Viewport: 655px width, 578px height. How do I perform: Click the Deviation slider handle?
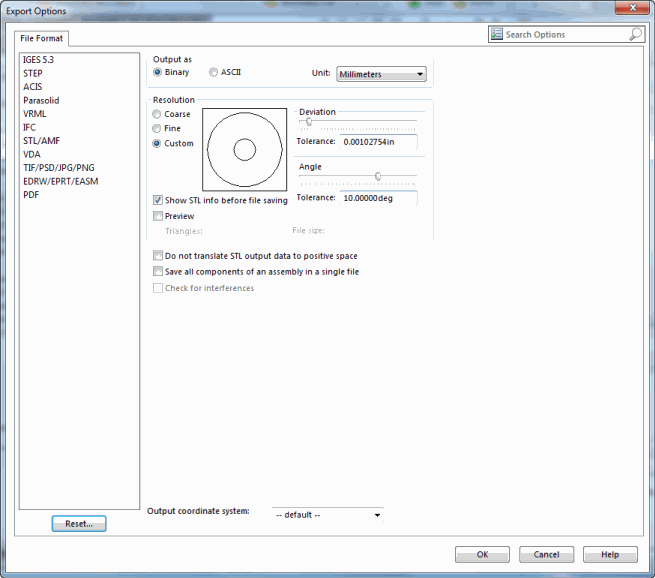point(309,122)
